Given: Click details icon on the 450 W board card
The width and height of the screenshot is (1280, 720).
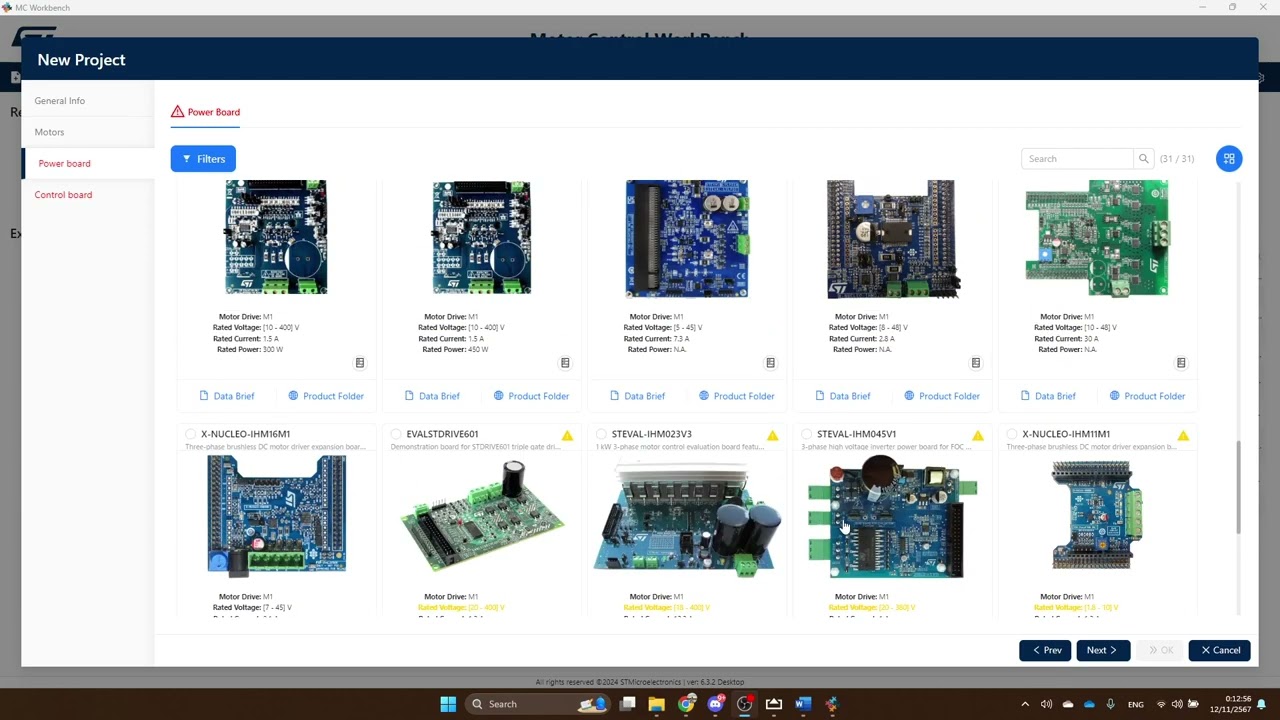Looking at the screenshot, I should point(565,363).
